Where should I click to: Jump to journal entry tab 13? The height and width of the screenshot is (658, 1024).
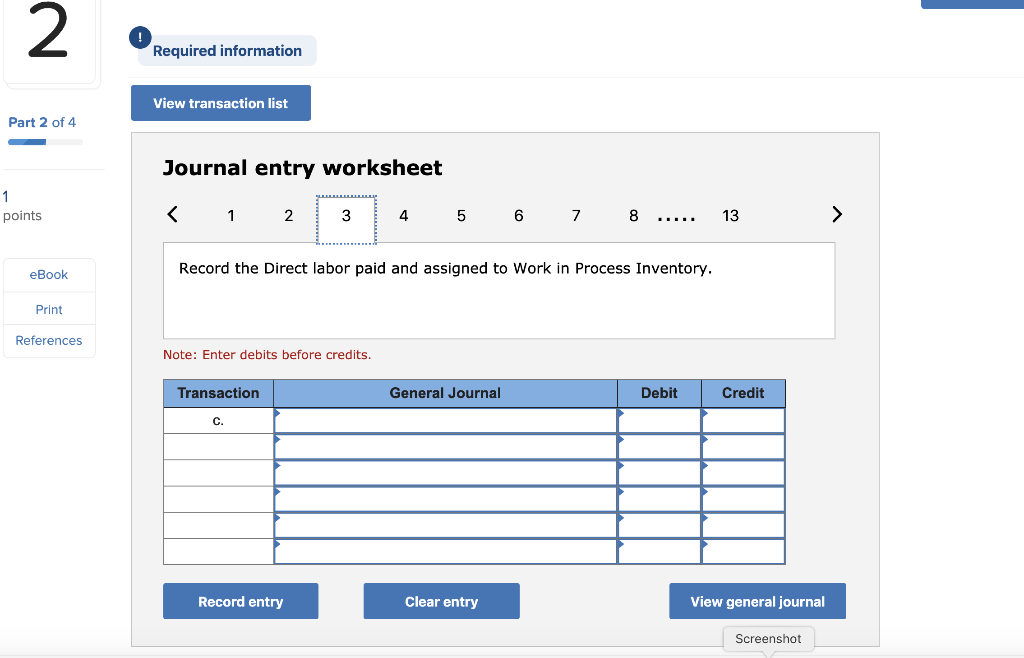click(730, 215)
